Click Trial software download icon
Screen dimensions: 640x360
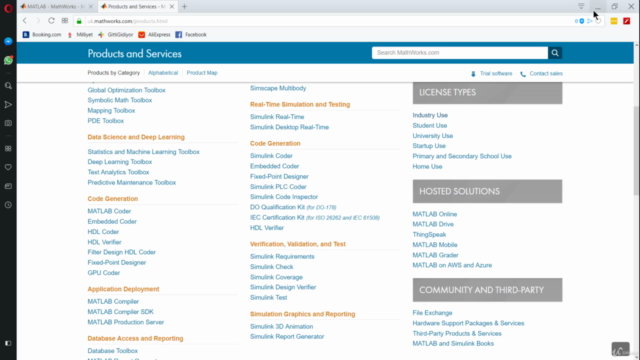click(473, 74)
